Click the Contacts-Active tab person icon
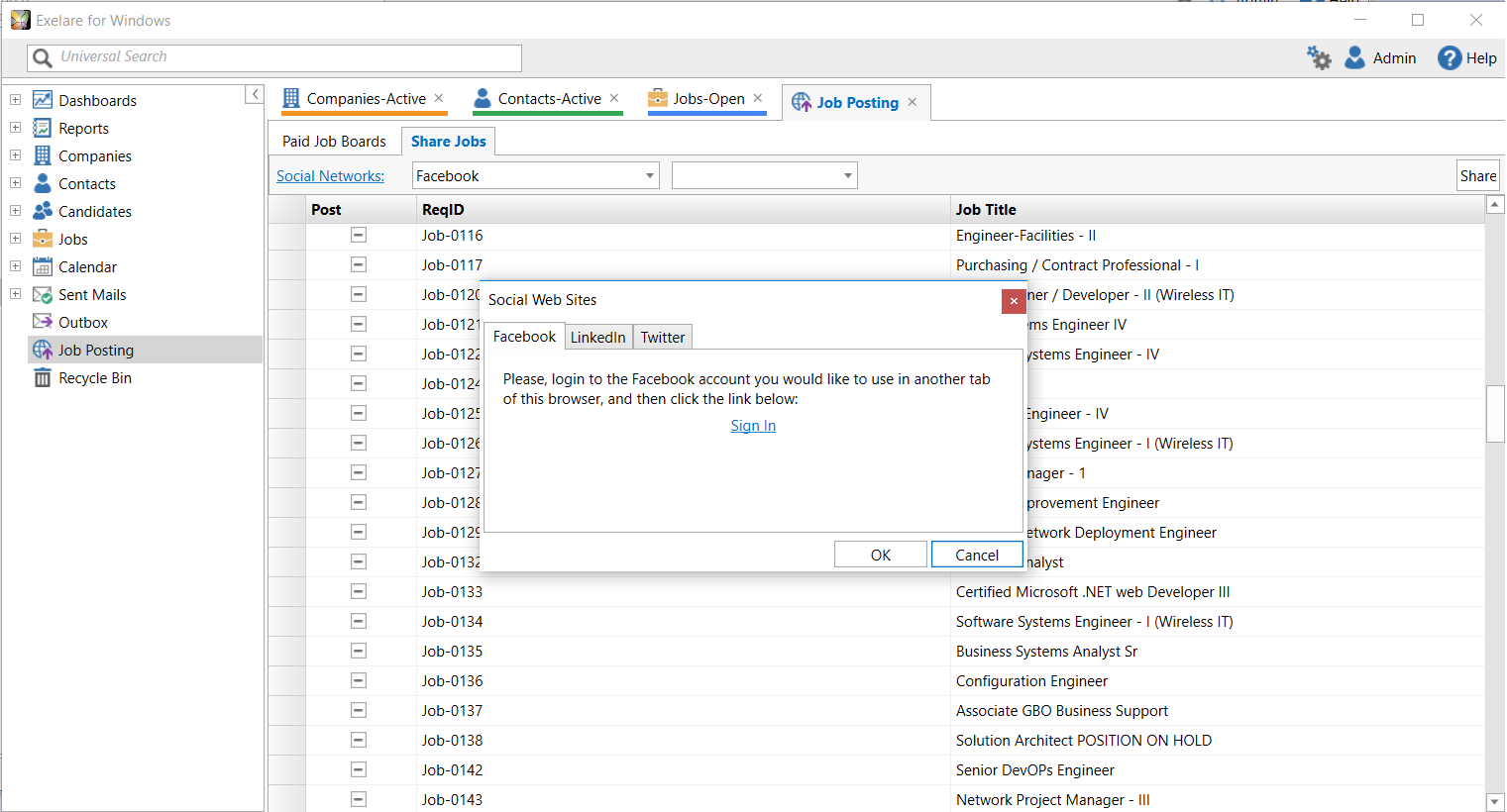 click(483, 98)
